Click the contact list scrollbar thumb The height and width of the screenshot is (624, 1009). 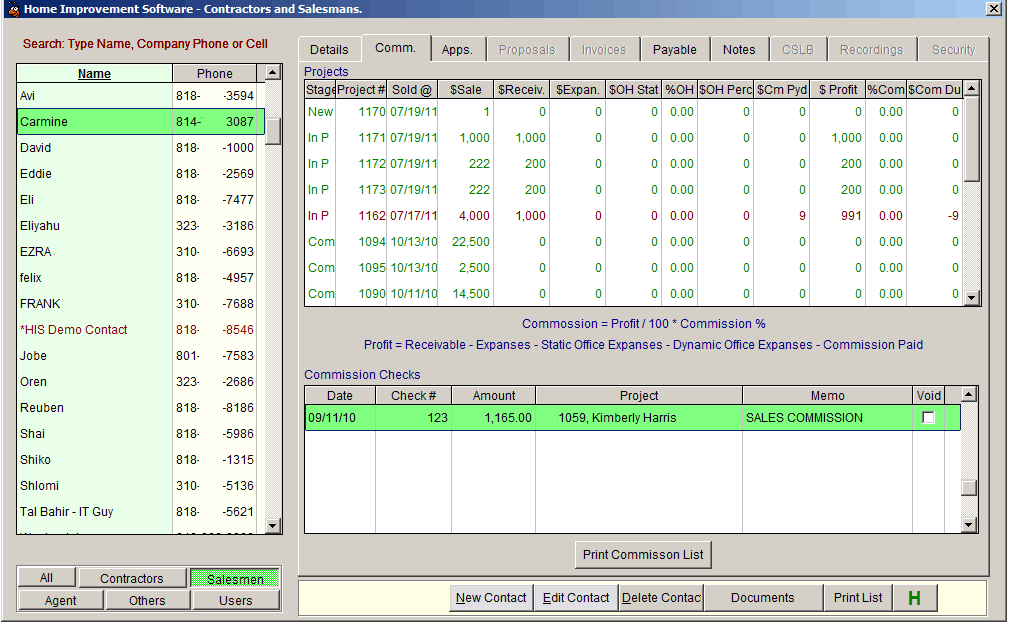(273, 132)
